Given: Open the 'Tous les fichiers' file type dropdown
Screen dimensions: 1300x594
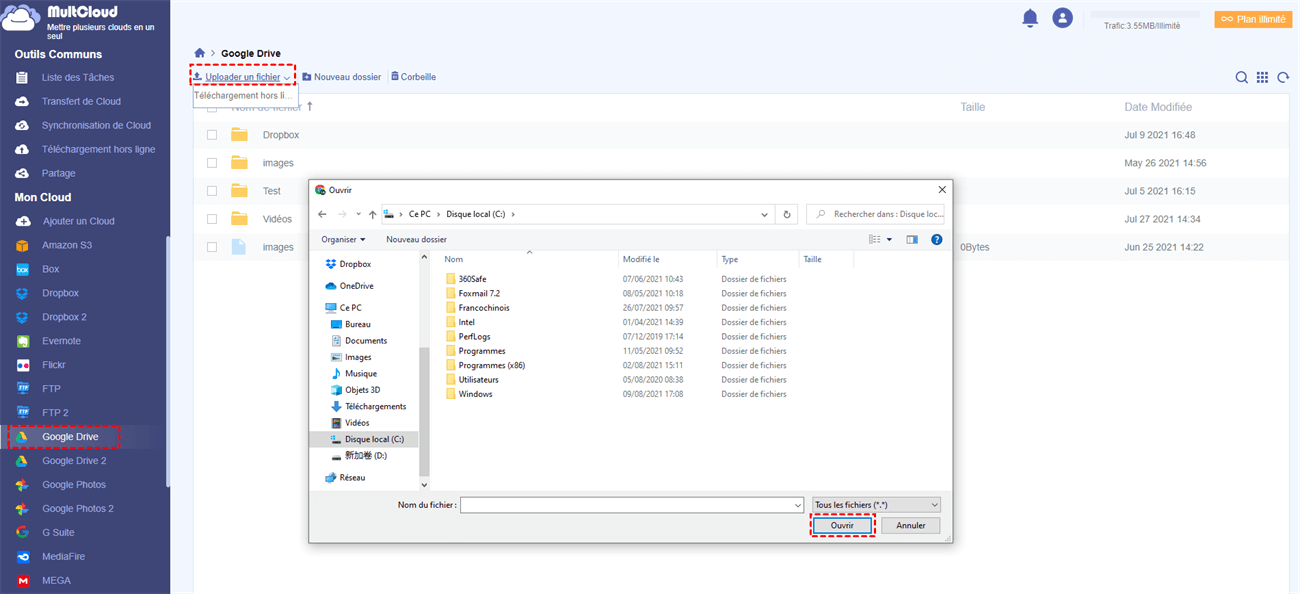Looking at the screenshot, I should (x=876, y=505).
